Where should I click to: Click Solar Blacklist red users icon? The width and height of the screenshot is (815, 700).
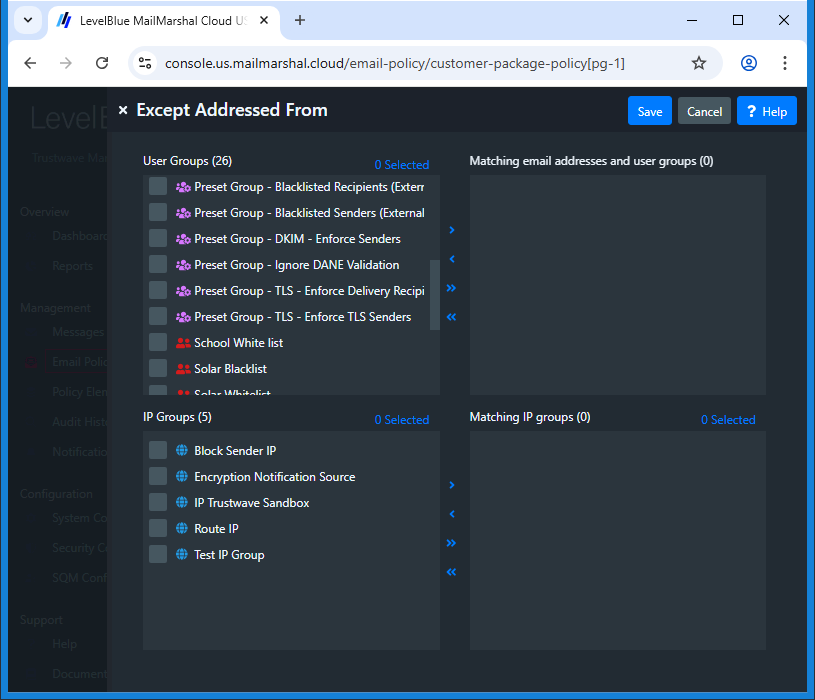pyautogui.click(x=183, y=369)
